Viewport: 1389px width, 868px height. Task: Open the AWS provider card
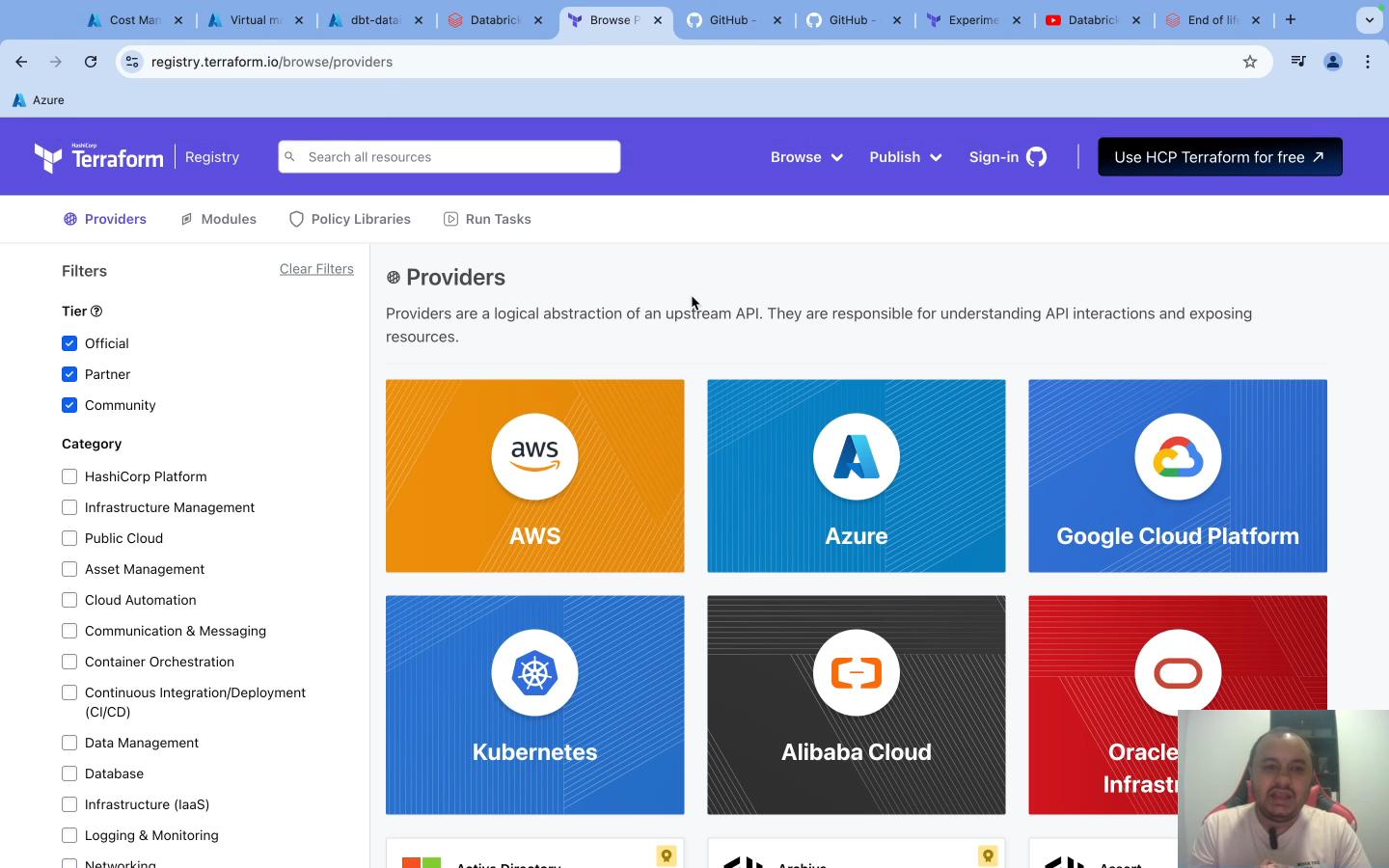pos(535,475)
